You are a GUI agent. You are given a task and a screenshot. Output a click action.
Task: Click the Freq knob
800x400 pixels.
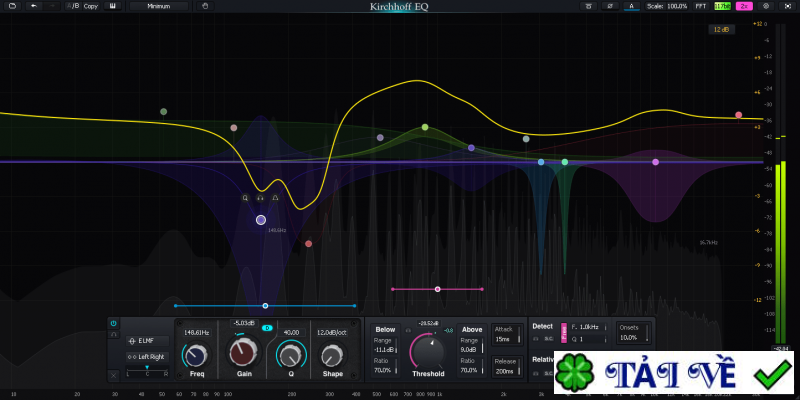[196, 354]
